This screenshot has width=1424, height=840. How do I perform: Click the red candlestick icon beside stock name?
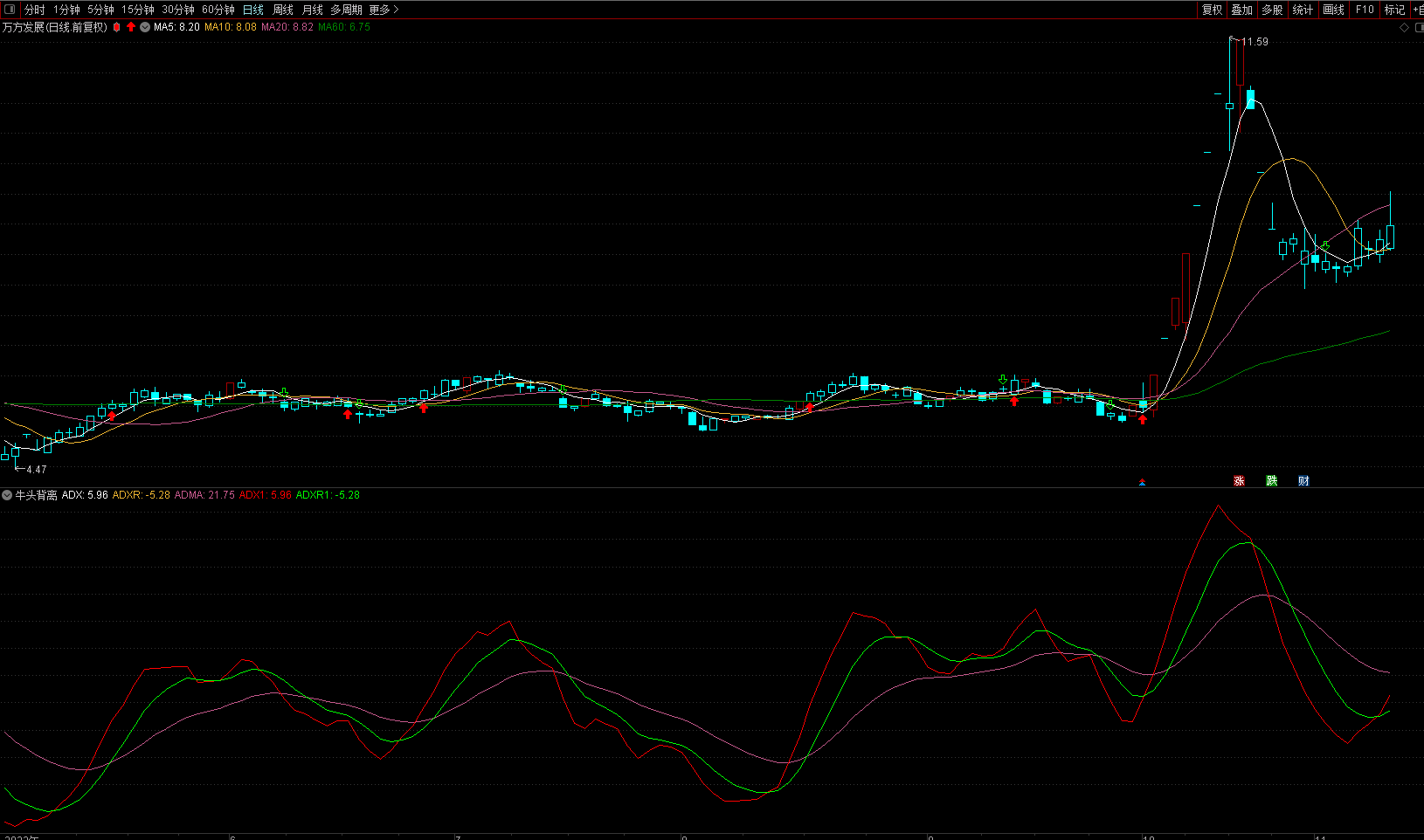click(117, 27)
